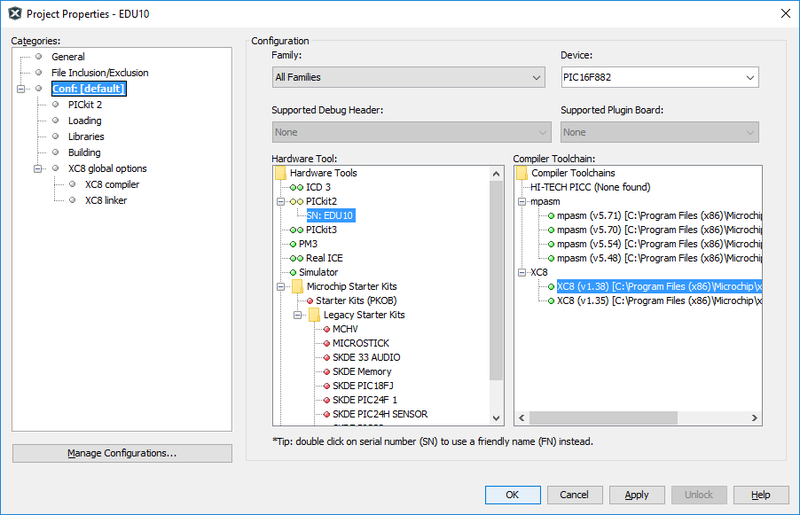800x515 pixels.
Task: Collapse Legacy Starter Kits node
Action: pos(297,315)
